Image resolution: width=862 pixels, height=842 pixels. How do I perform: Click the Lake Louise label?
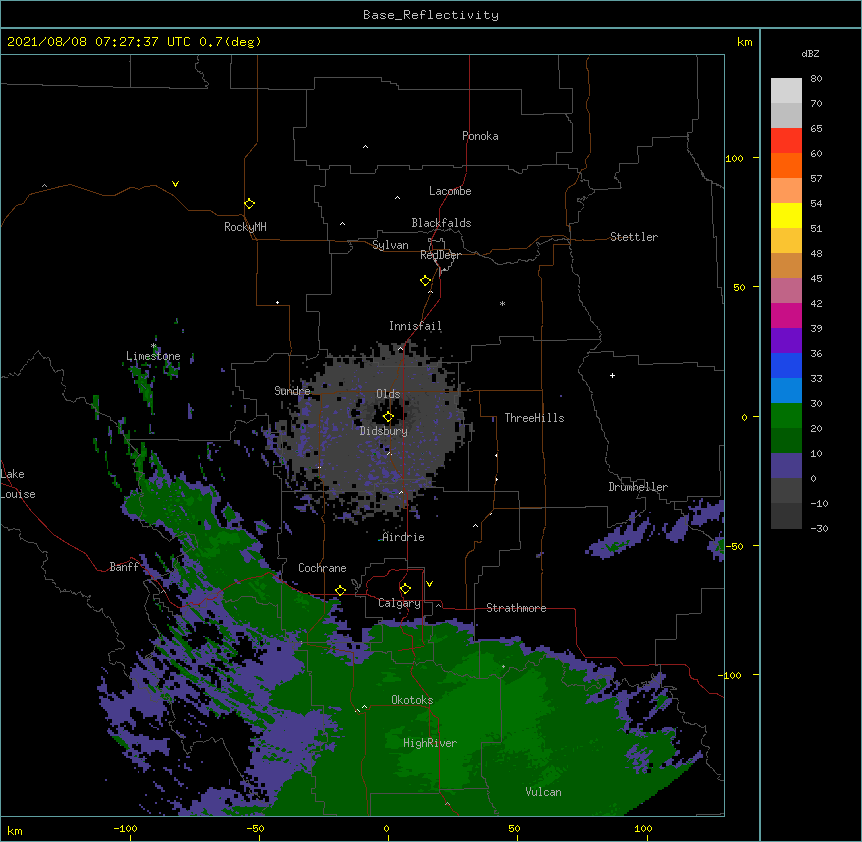[x=18, y=484]
